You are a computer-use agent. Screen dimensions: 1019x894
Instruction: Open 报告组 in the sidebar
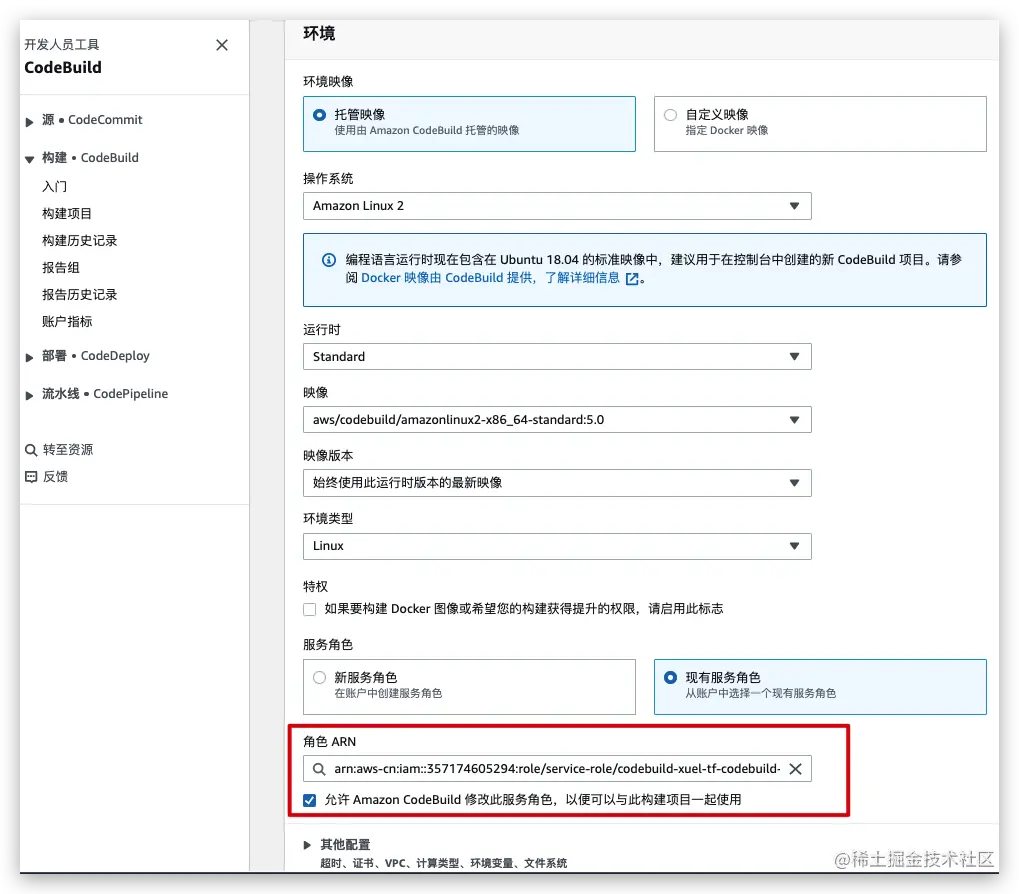click(60, 268)
